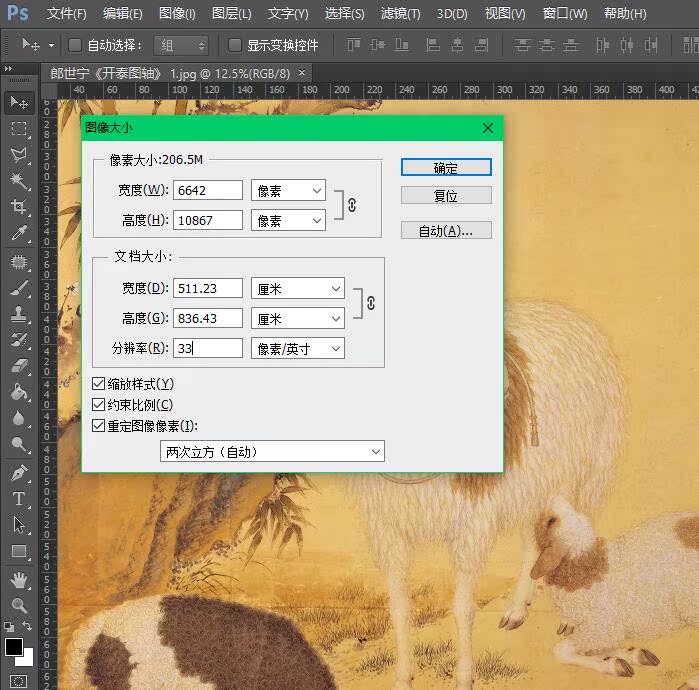Select the Zoom tool
Viewport: 699px width, 690px height.
coord(19,606)
